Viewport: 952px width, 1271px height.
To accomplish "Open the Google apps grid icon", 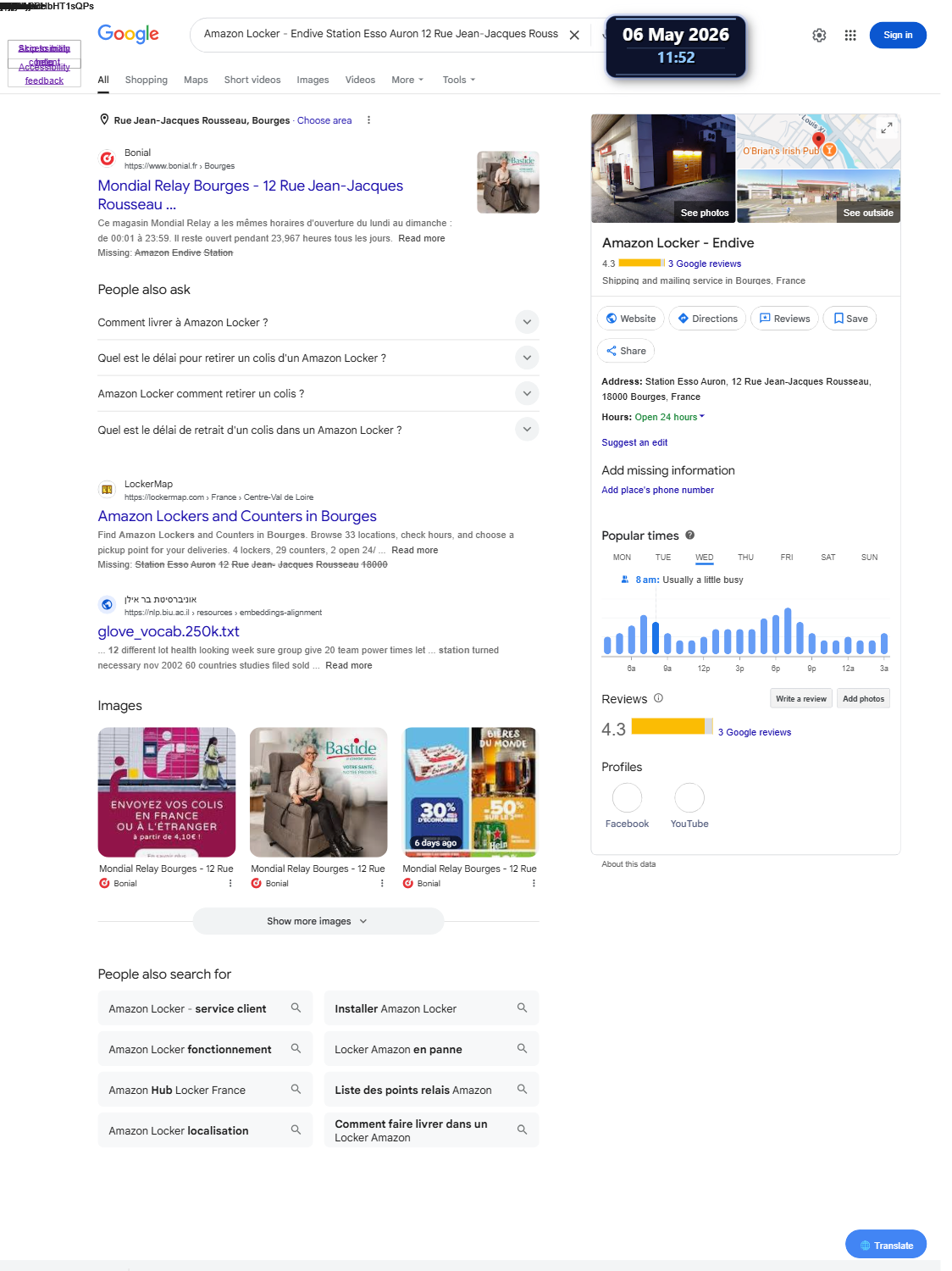I will tap(850, 35).
